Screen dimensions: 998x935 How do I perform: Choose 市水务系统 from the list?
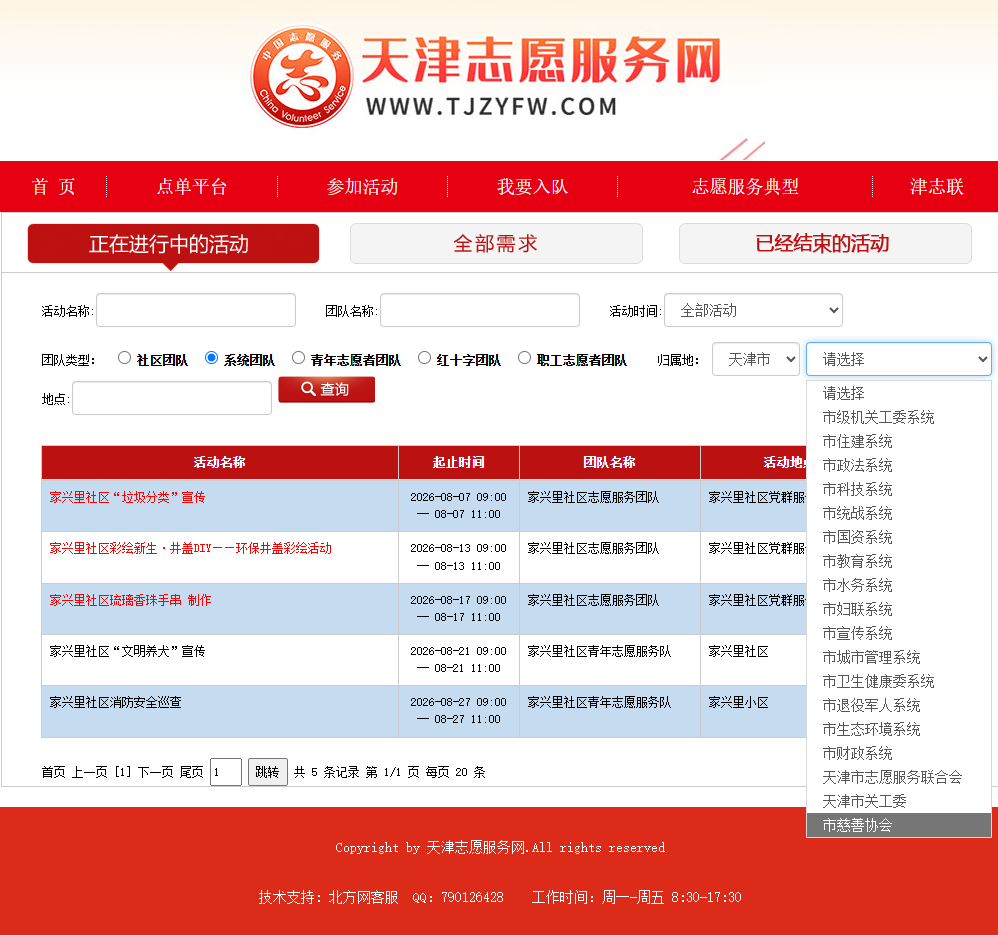[x=899, y=586]
